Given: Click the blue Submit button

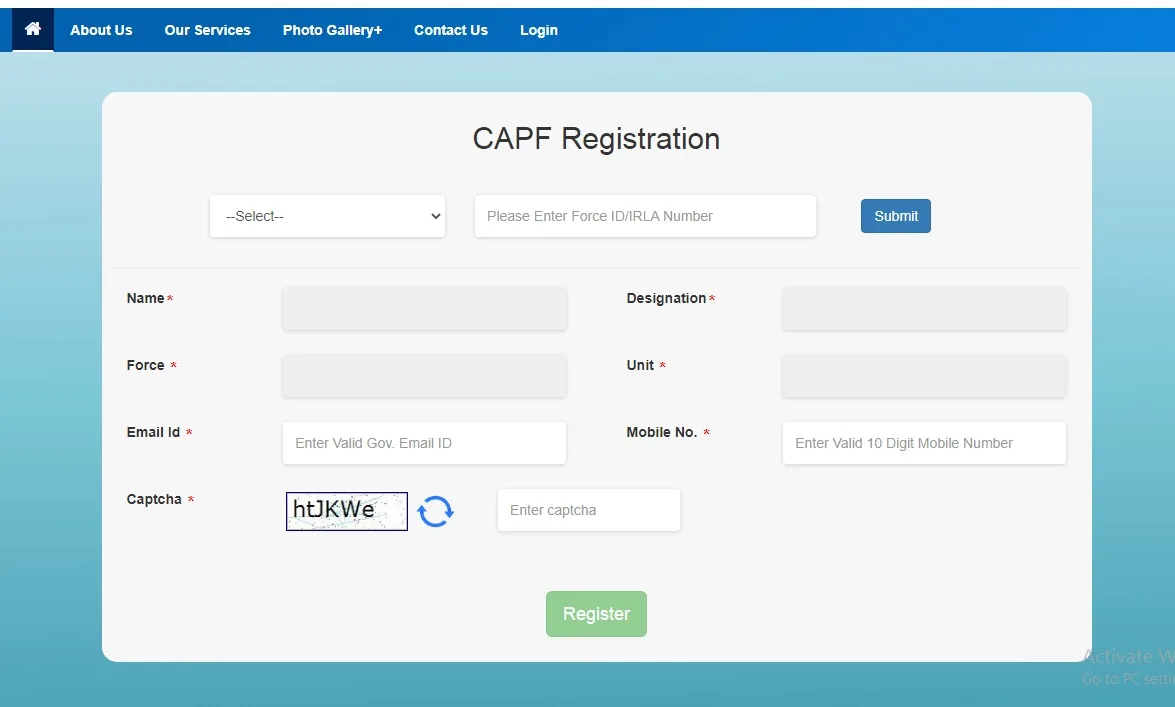Looking at the screenshot, I should pyautogui.click(x=895, y=216).
